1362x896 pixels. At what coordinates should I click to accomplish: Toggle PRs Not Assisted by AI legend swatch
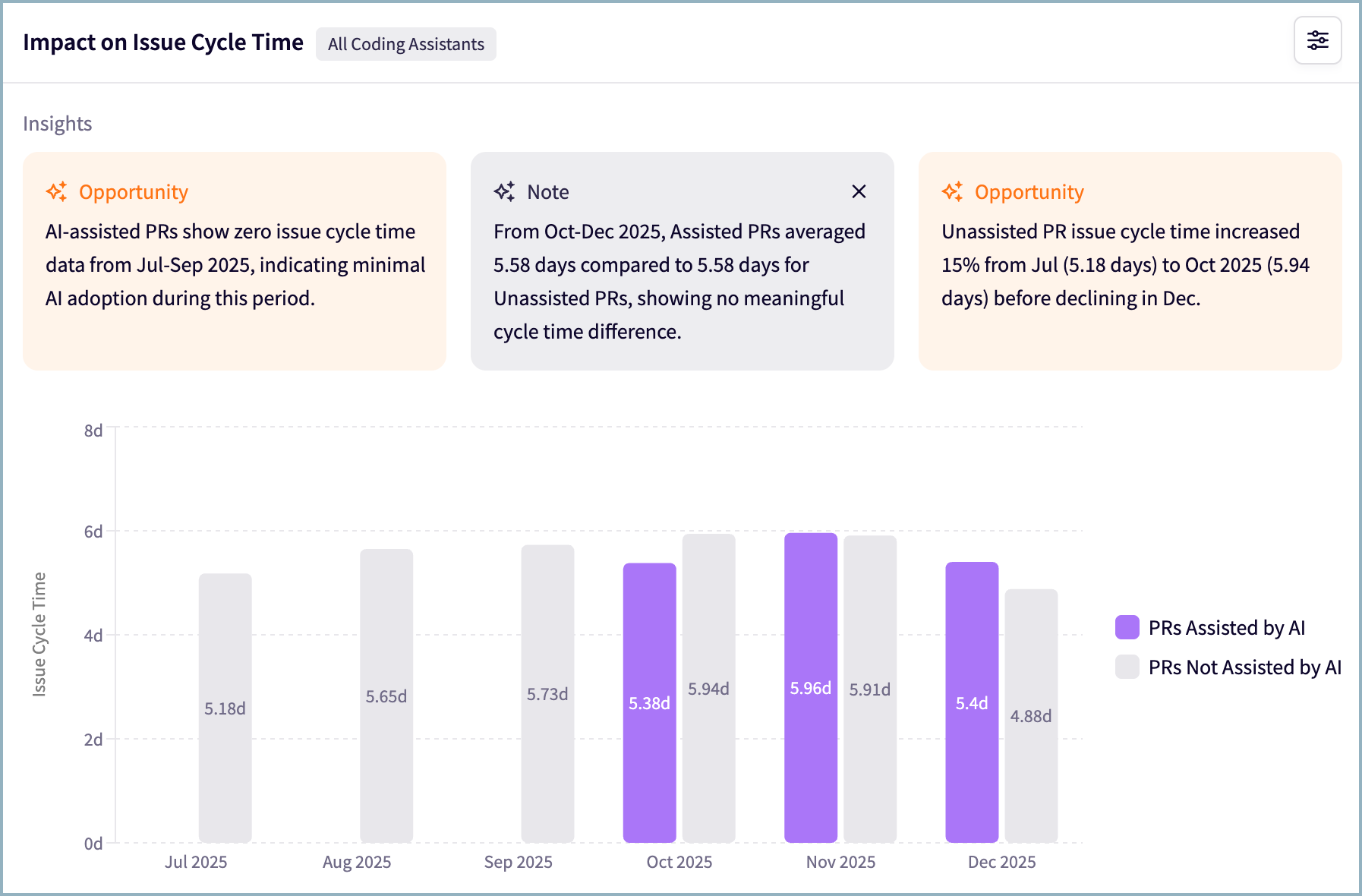pyautogui.click(x=1127, y=667)
